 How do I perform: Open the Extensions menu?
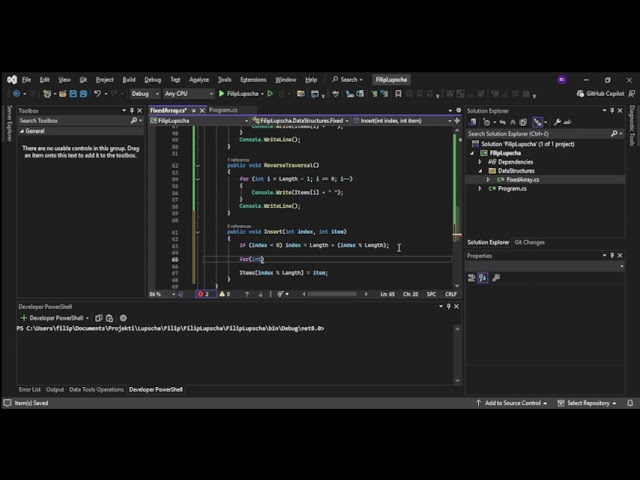[x=253, y=80]
